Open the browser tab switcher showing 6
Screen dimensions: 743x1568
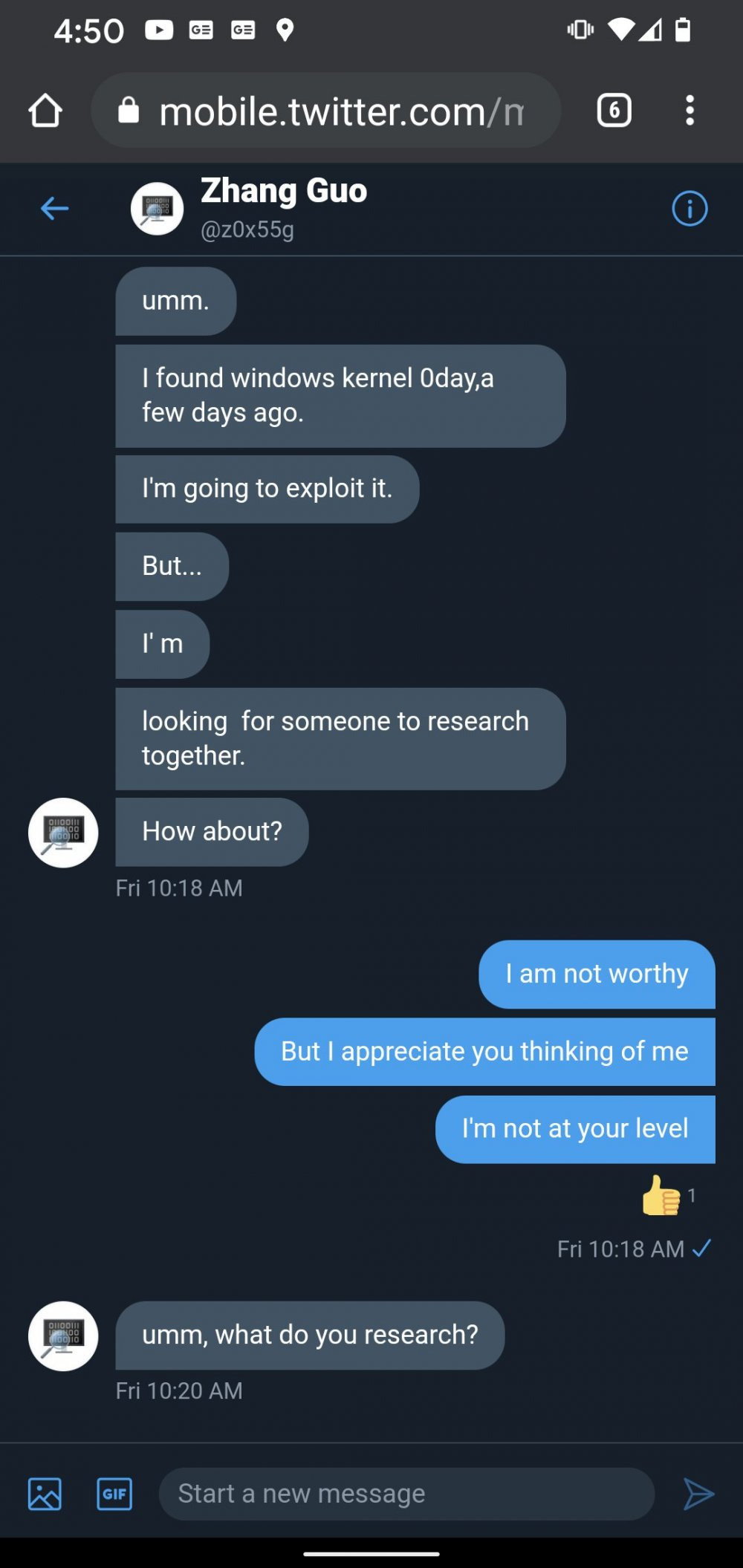(x=614, y=111)
